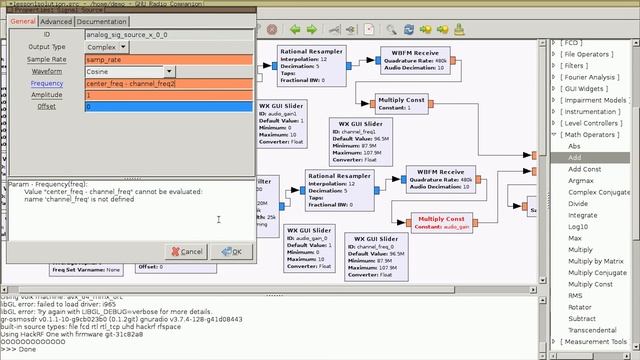Expand the GUI Widgets category
This screenshot has width=640, height=360.
[x=554, y=88]
